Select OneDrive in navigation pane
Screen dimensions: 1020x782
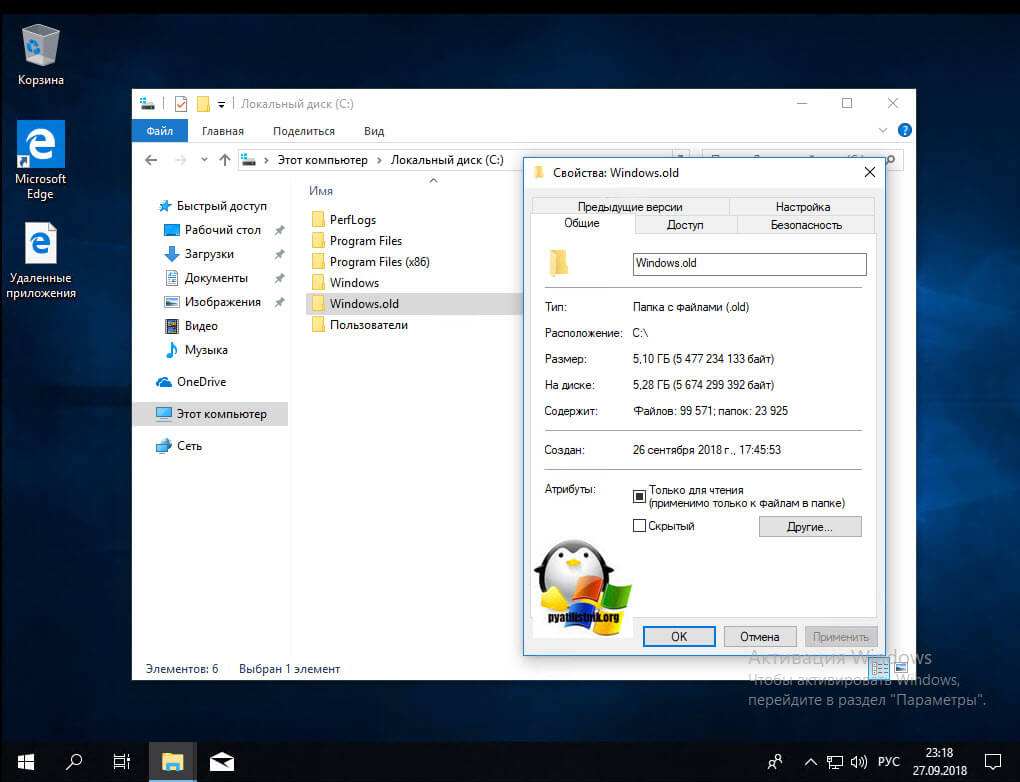(191, 382)
